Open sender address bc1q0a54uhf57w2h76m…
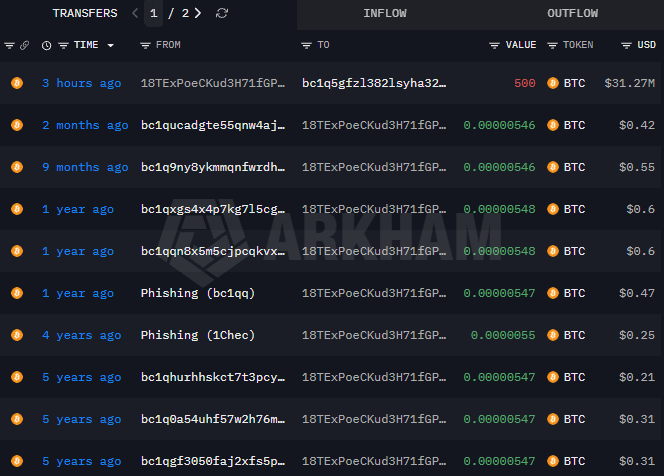The image size is (664, 476). tap(213, 419)
